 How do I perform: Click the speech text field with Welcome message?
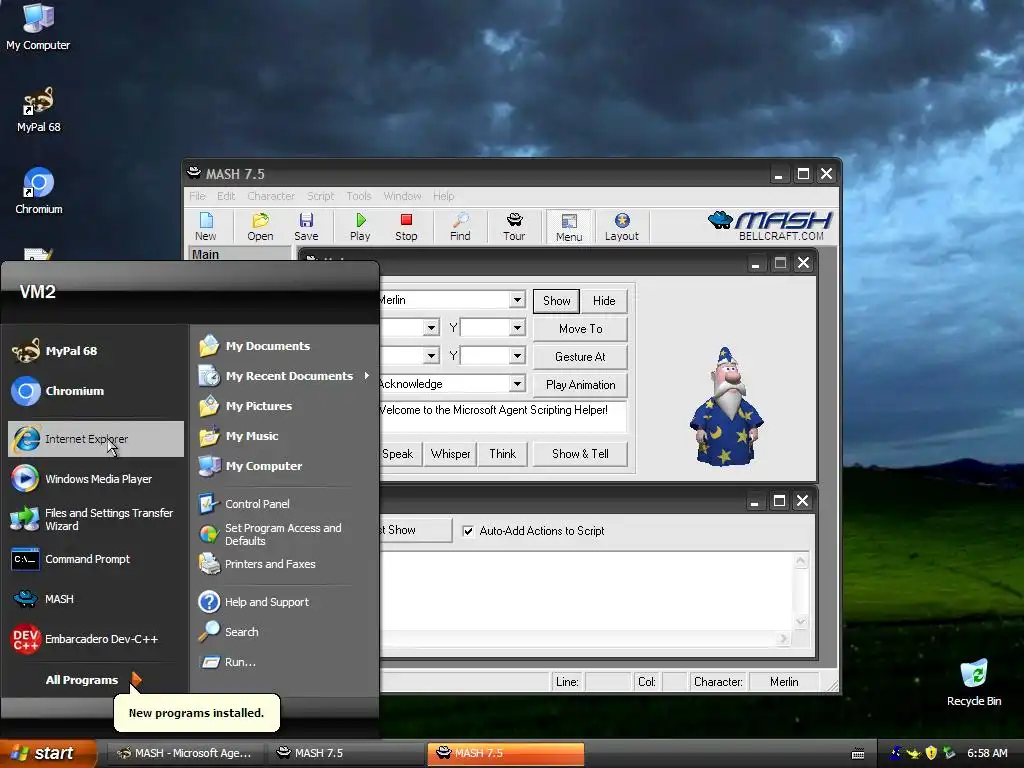tap(503, 416)
